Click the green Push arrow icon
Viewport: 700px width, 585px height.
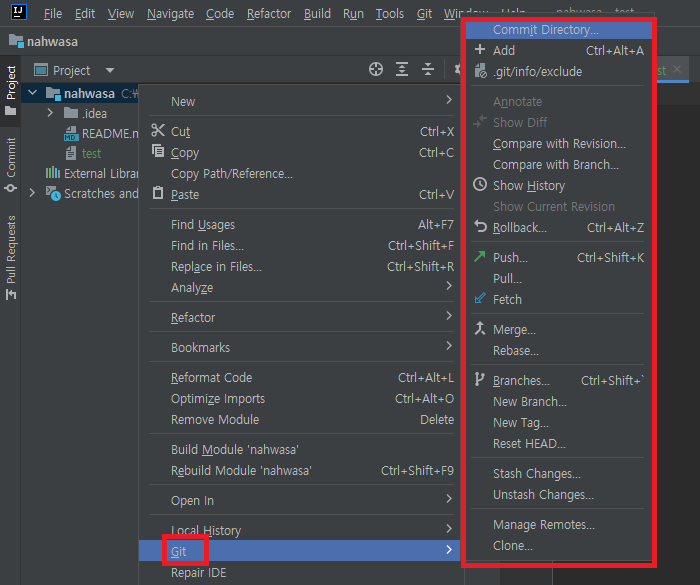[x=480, y=256]
